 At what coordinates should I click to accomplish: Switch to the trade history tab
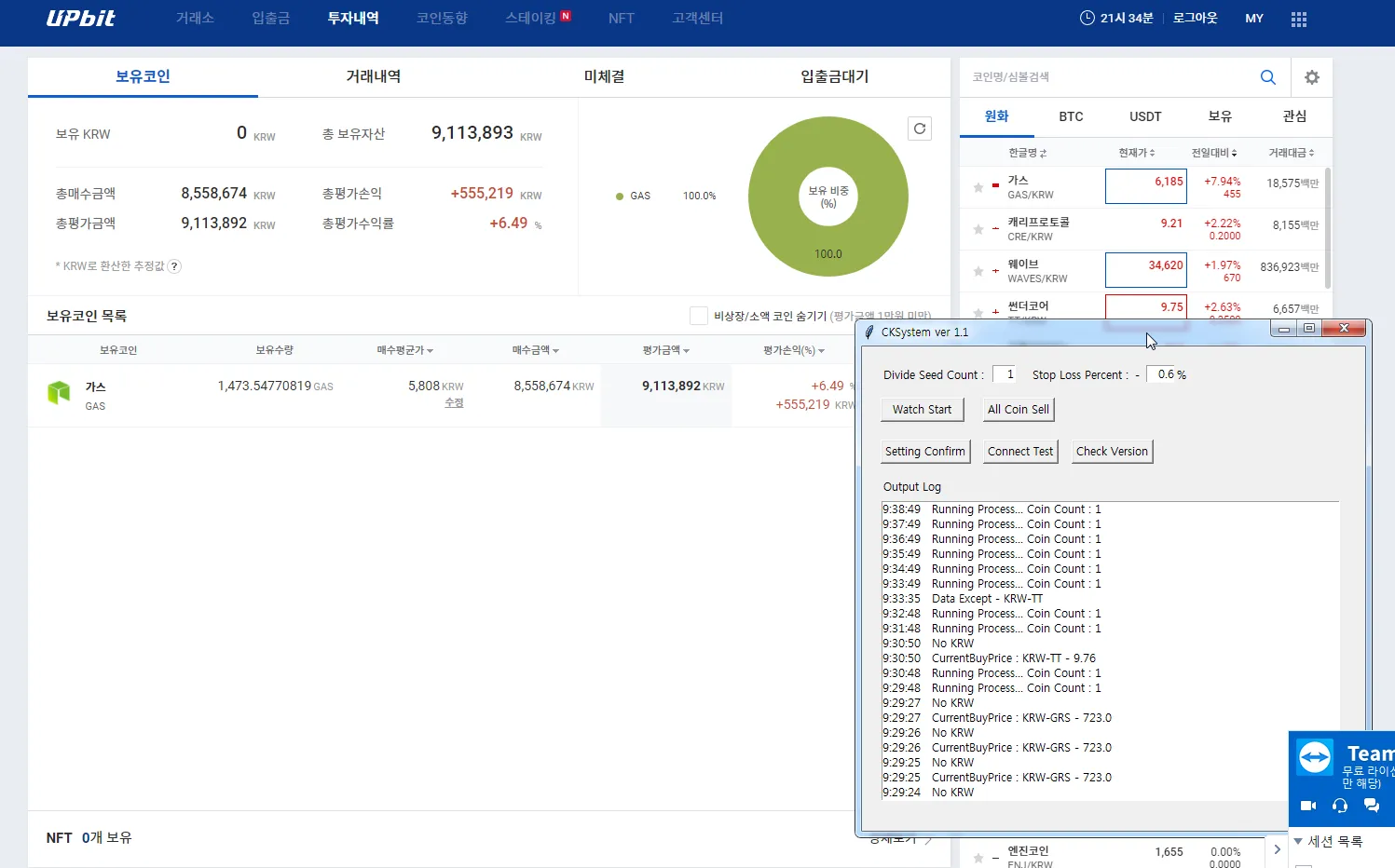coord(373,76)
